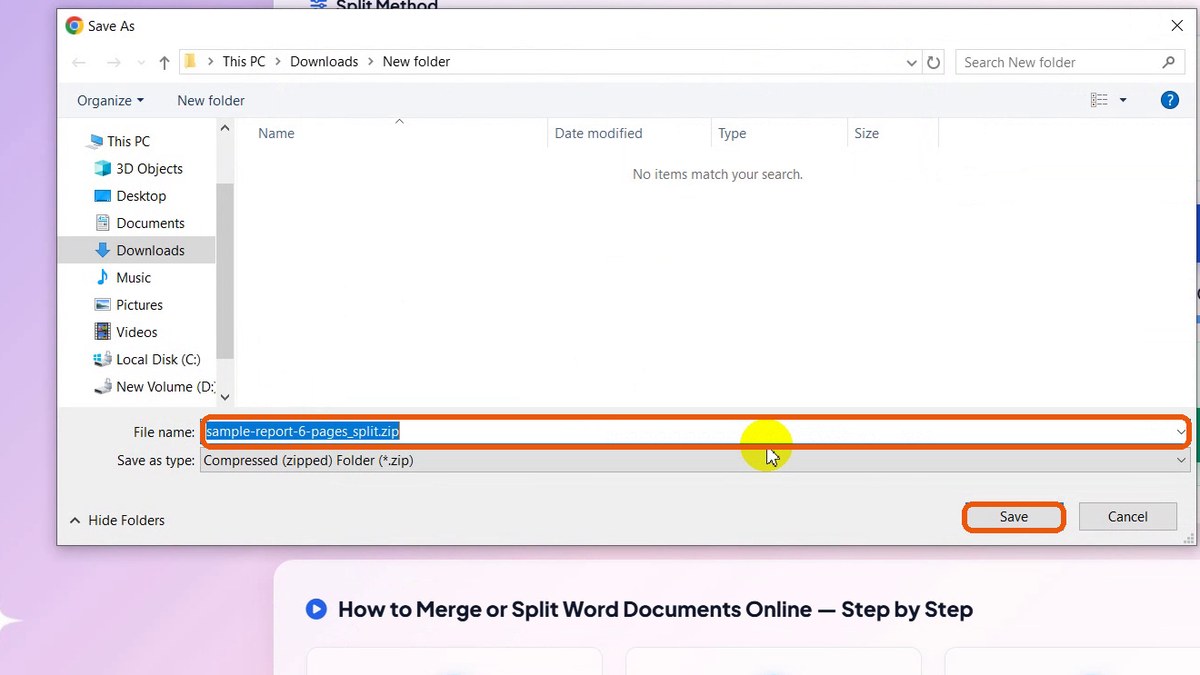
Task: Expand the address bar history dropdown
Action: click(x=911, y=62)
